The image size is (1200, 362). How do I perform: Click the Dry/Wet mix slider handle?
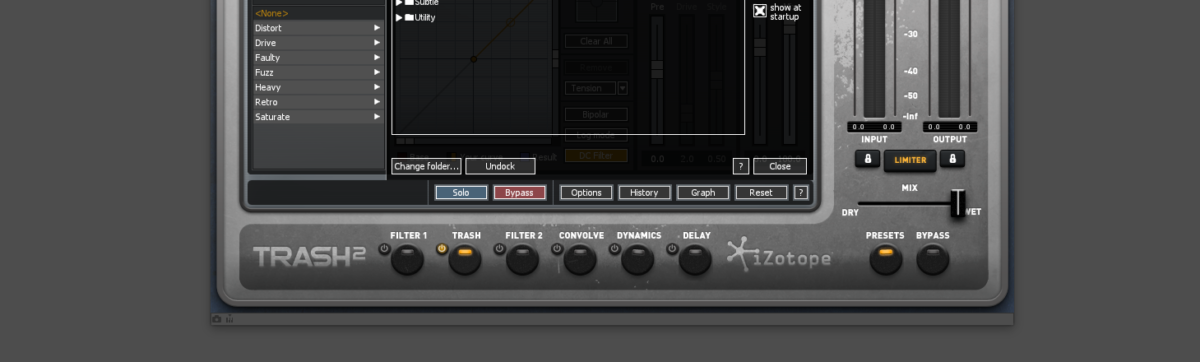958,203
